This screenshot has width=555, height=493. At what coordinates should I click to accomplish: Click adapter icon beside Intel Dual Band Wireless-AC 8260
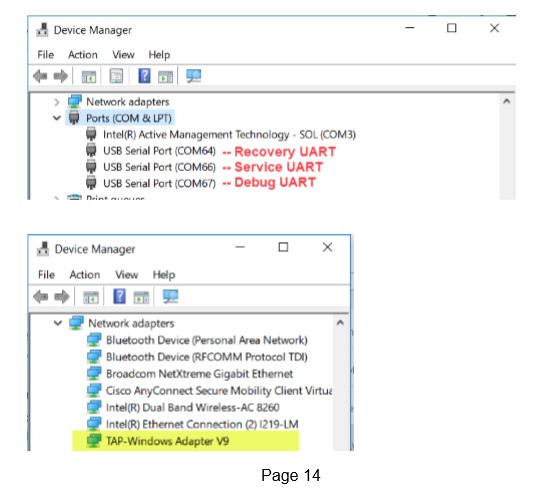click(94, 407)
